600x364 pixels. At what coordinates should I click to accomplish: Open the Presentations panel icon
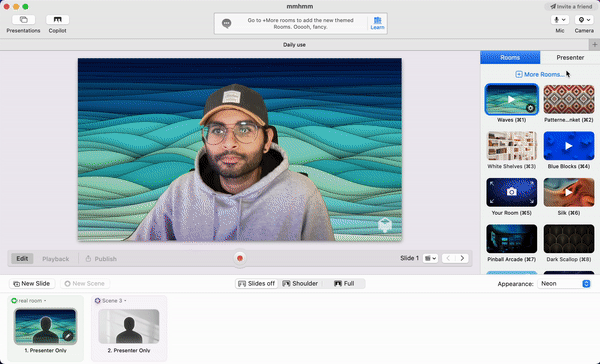(23, 20)
